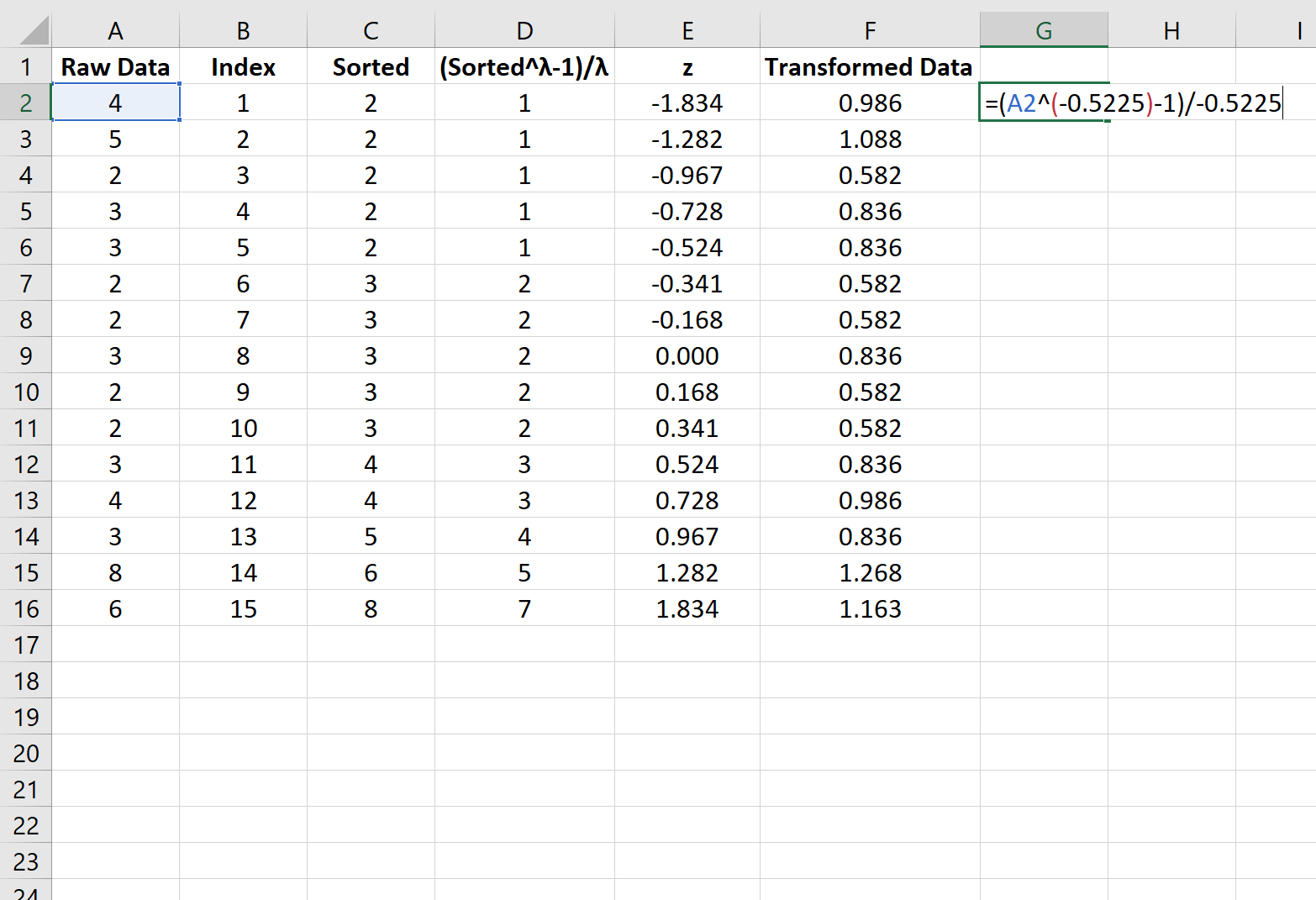The image size is (1316, 900).
Task: Select column A header
Action: [x=116, y=31]
